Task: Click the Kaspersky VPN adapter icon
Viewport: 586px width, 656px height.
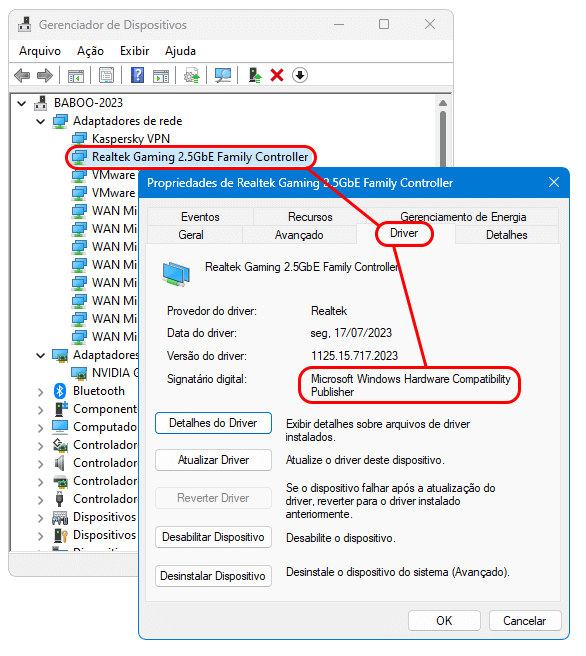Action: pos(79,138)
